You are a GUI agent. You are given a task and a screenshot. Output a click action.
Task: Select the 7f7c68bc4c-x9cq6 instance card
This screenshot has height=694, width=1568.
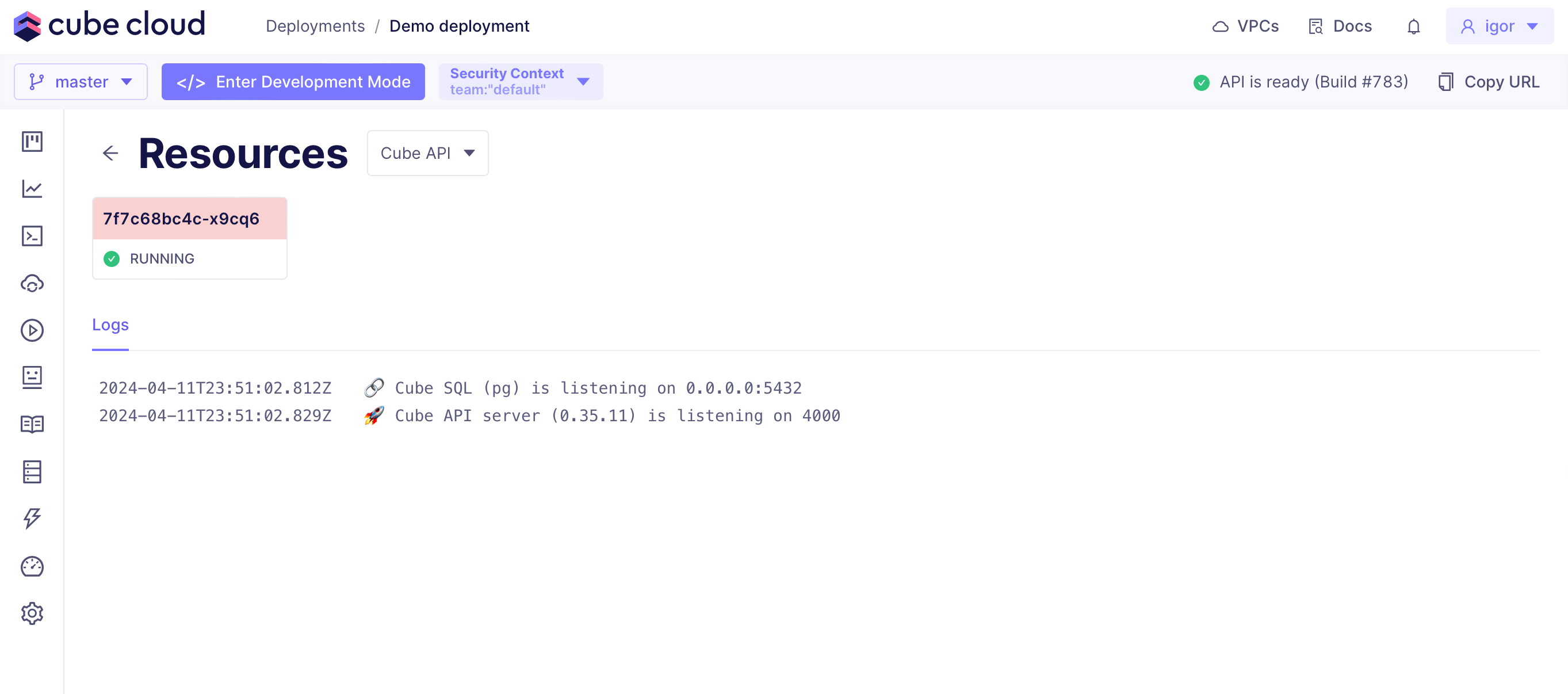pyautogui.click(x=189, y=238)
